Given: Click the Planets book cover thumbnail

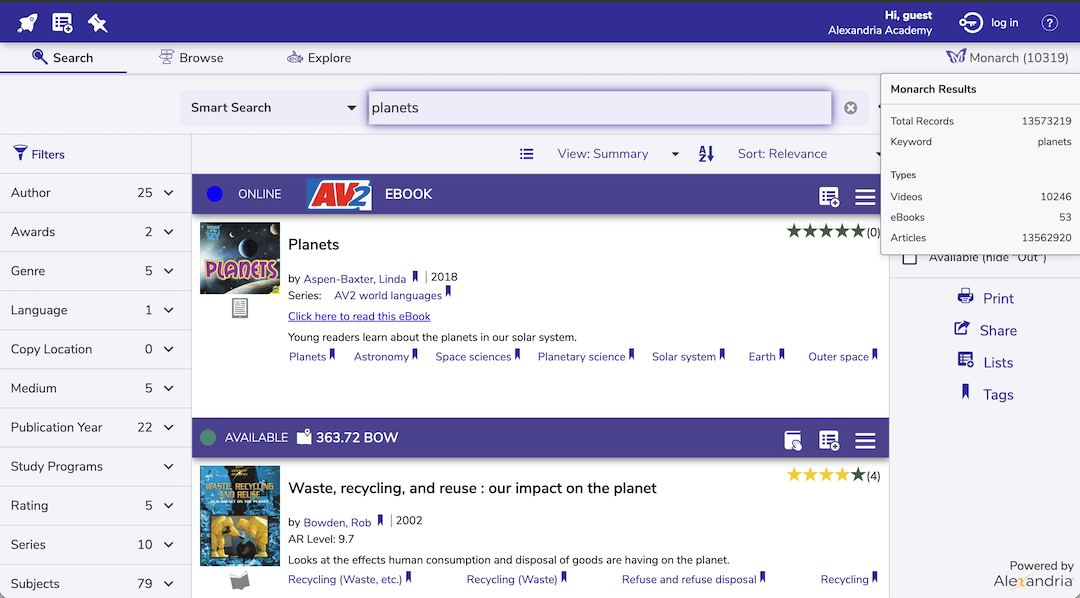Looking at the screenshot, I should (240, 258).
